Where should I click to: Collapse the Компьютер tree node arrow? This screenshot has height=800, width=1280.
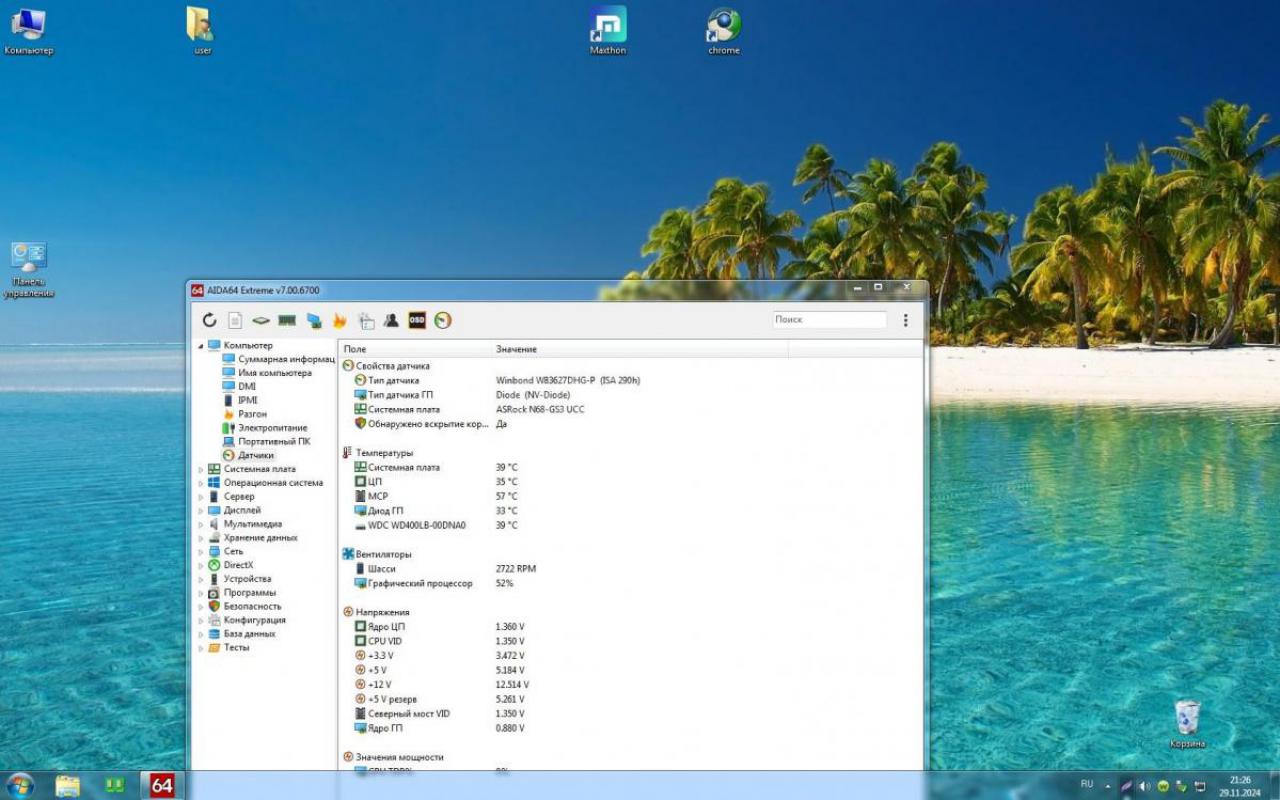tap(200, 346)
